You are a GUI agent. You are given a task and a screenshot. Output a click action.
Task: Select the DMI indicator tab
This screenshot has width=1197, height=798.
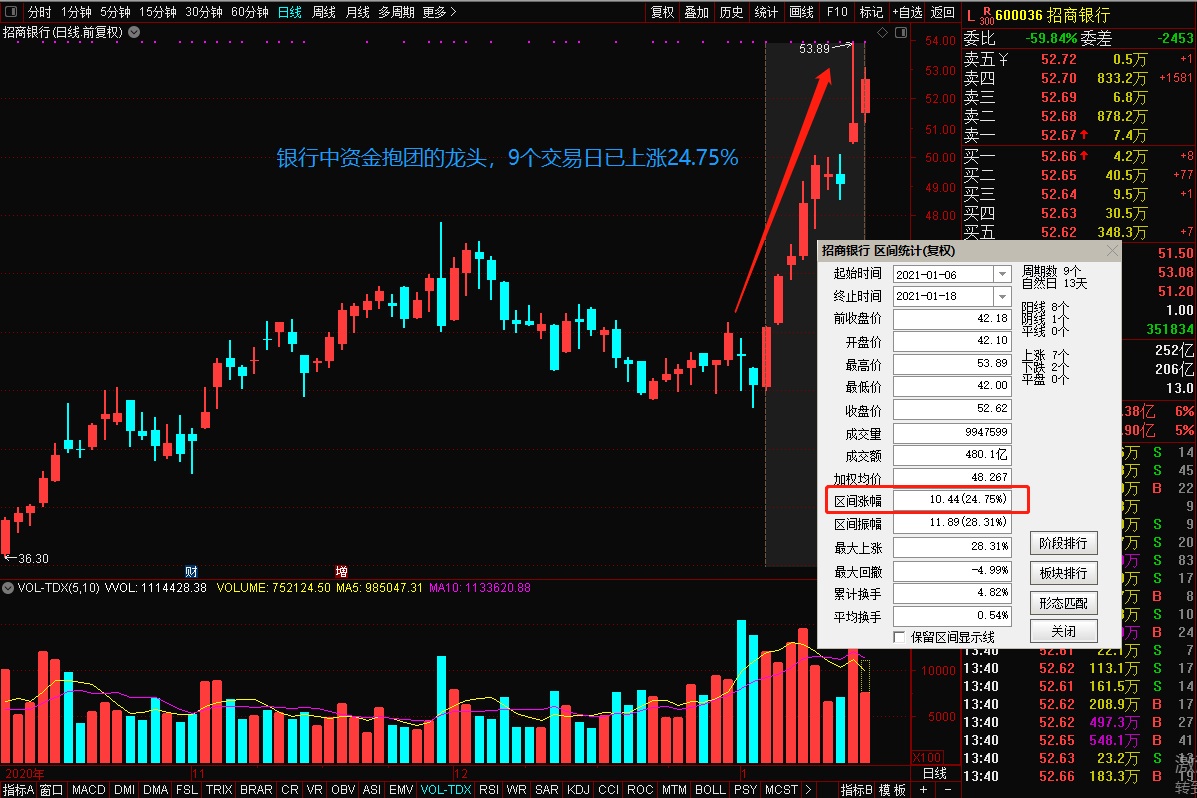point(124,790)
